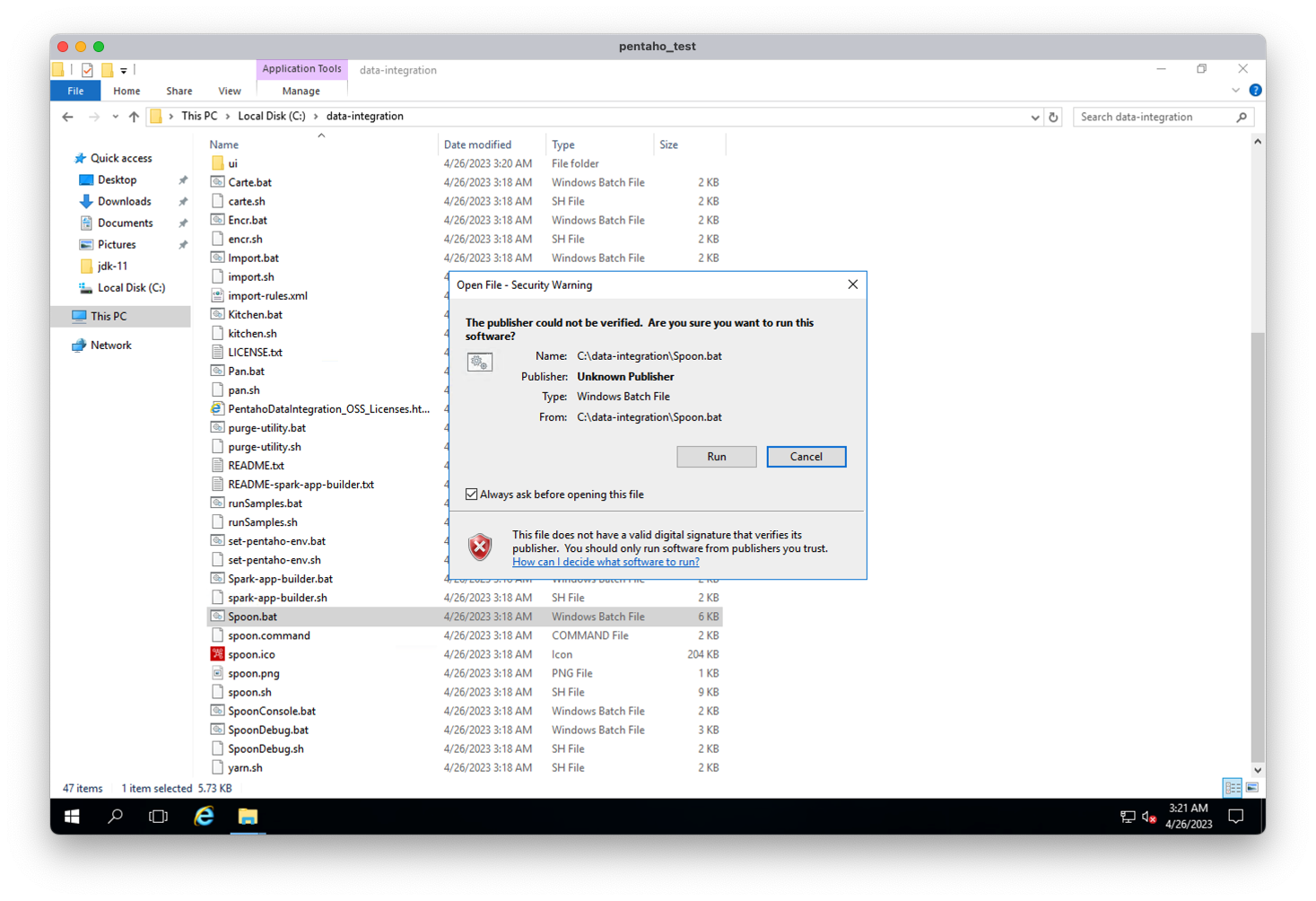
Task: Open the Help question mark icon
Action: (x=1255, y=90)
